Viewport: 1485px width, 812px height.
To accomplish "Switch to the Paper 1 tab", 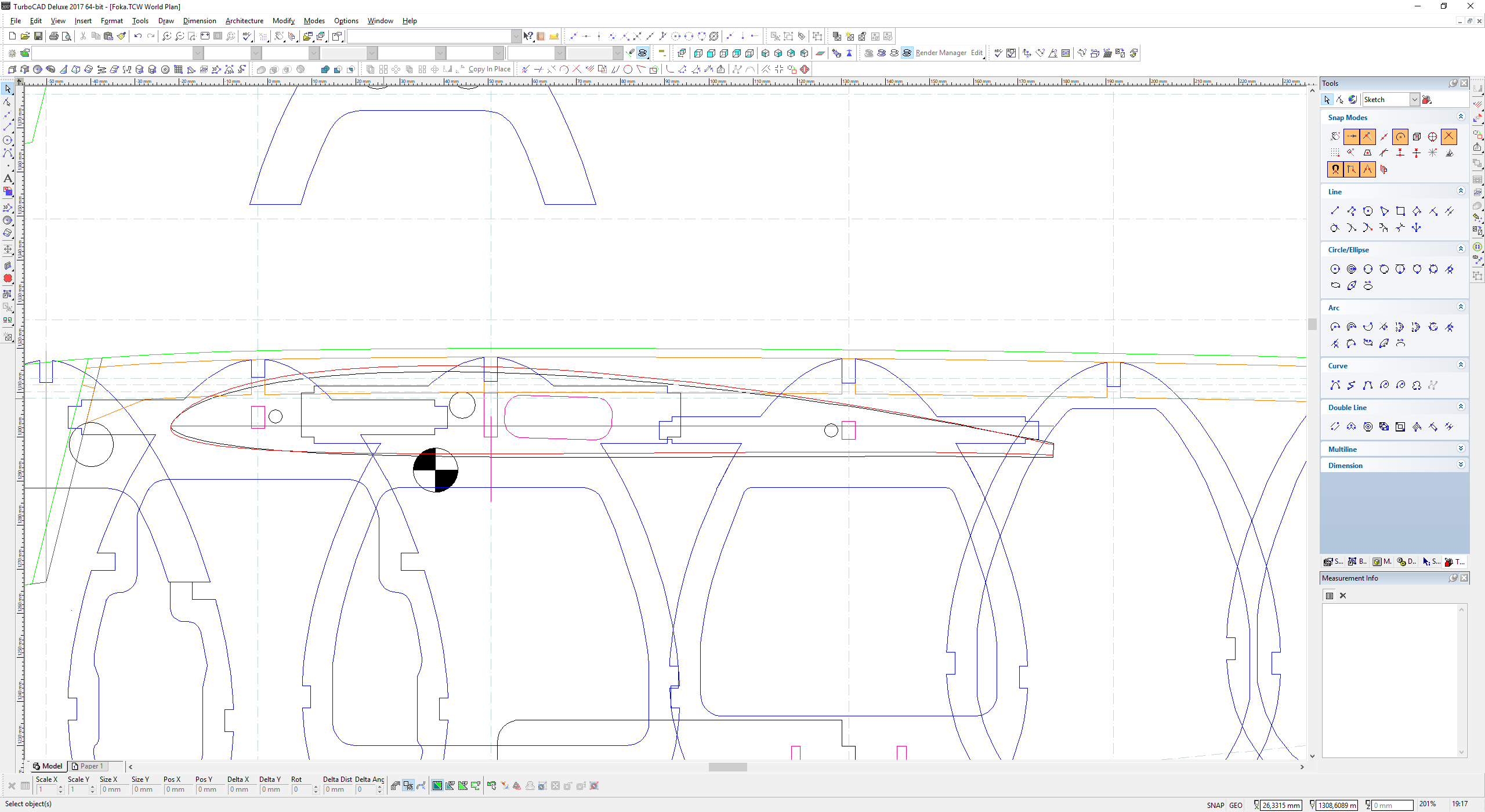I will point(88,766).
